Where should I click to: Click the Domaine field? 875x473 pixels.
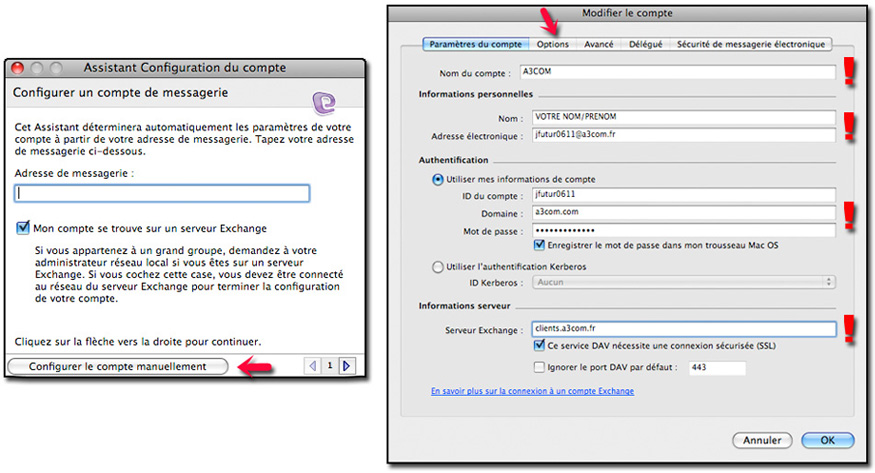684,212
